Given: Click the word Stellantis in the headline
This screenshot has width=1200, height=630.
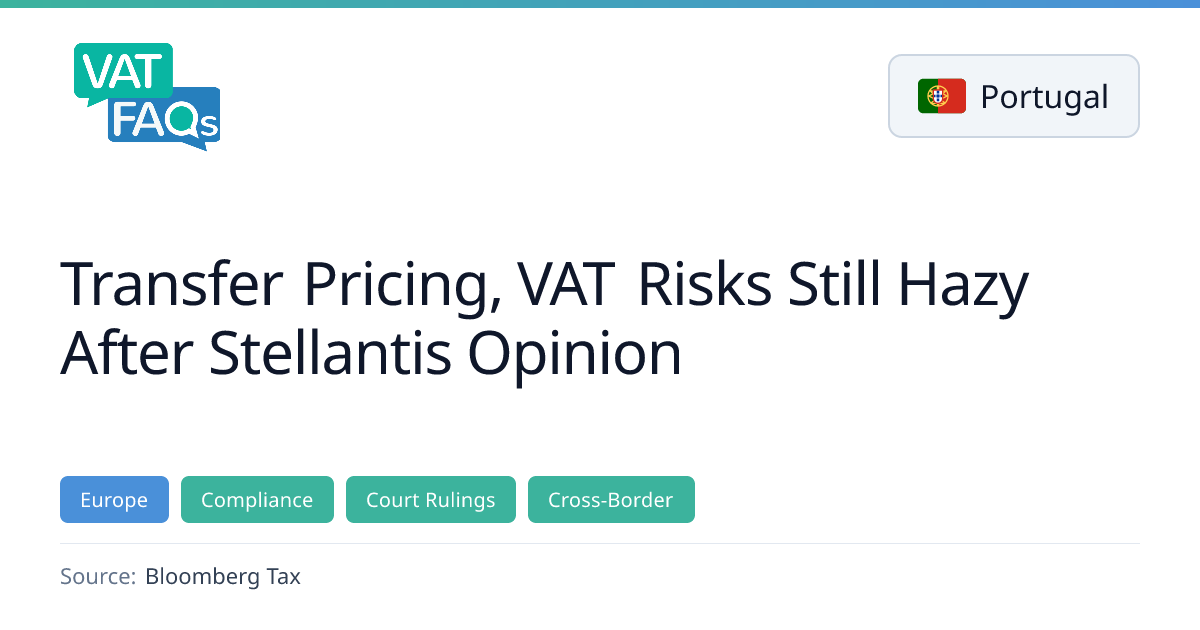Looking at the screenshot, I should [330, 352].
